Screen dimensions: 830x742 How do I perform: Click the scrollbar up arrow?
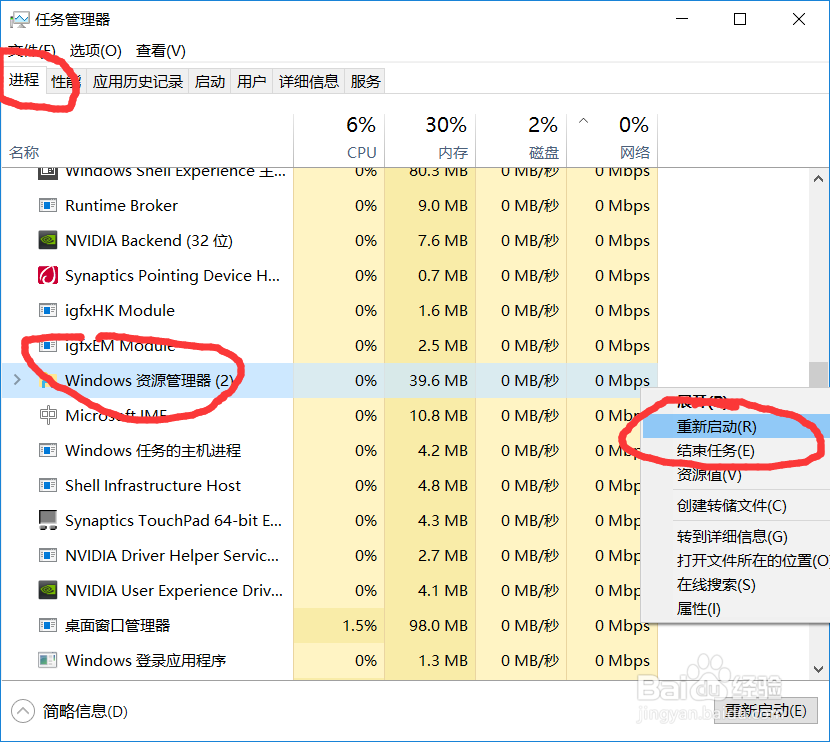pos(818,179)
